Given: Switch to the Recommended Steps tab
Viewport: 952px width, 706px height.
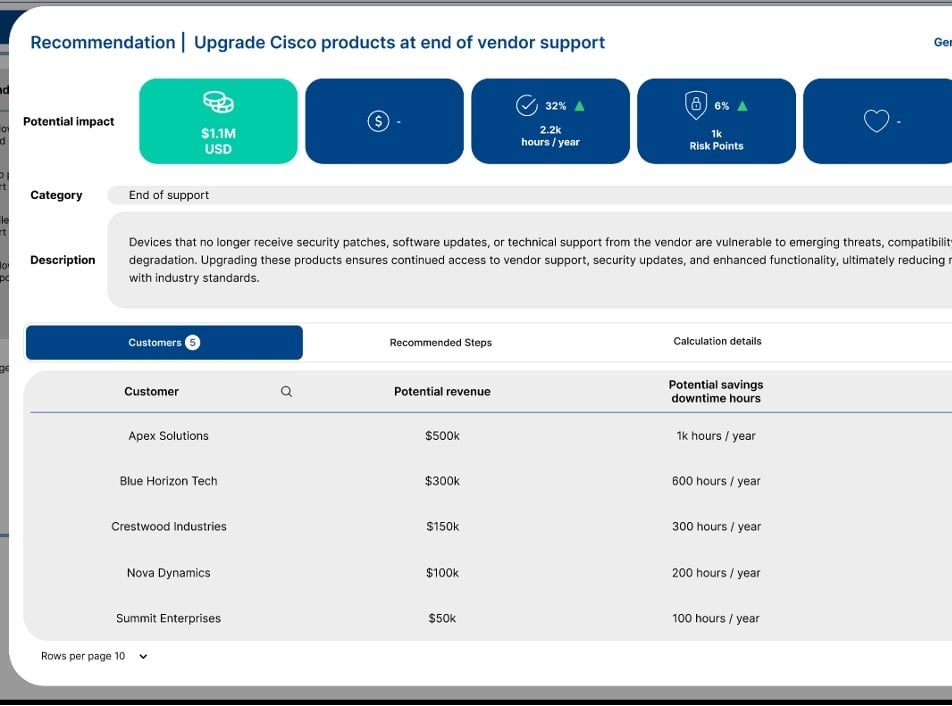Looking at the screenshot, I should pos(440,343).
